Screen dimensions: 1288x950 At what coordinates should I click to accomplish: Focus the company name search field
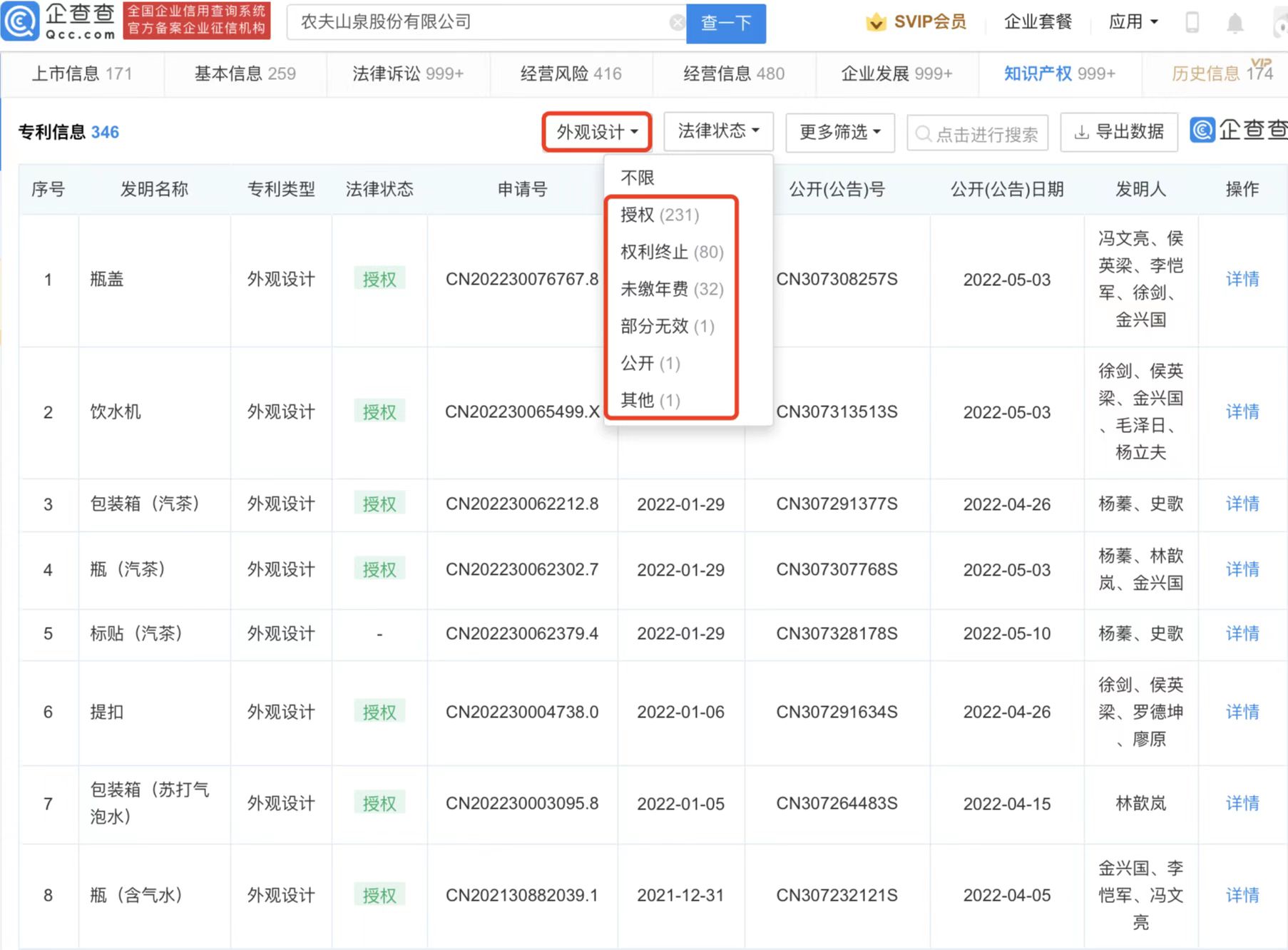486,22
